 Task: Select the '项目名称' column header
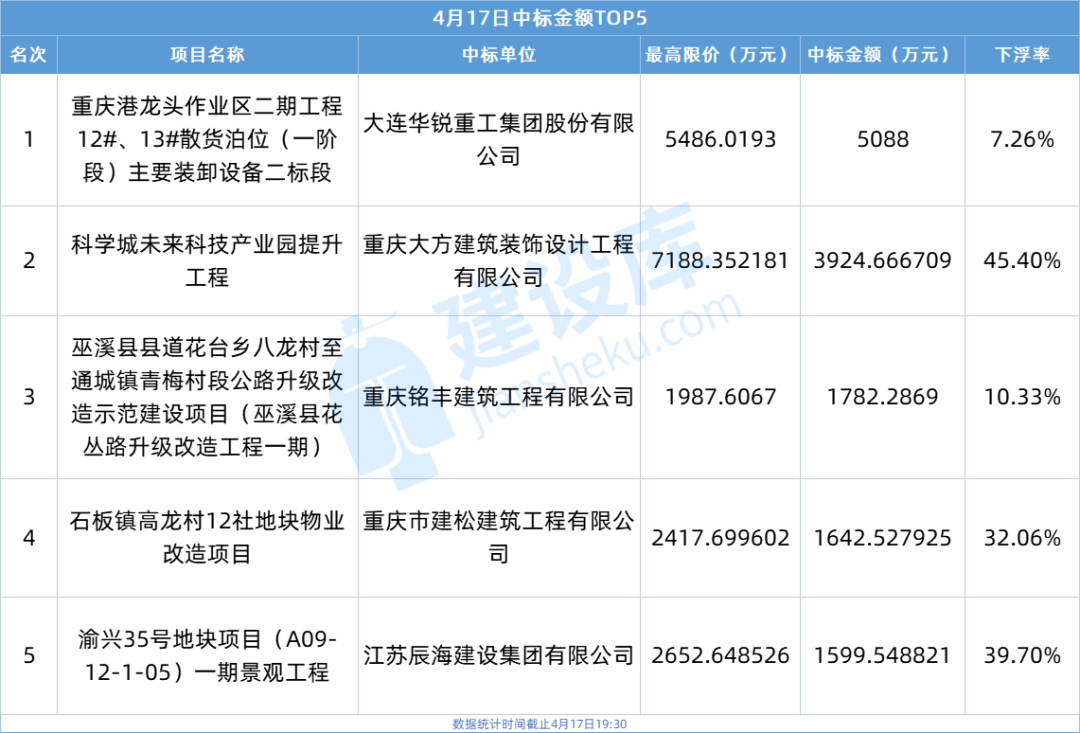207,54
